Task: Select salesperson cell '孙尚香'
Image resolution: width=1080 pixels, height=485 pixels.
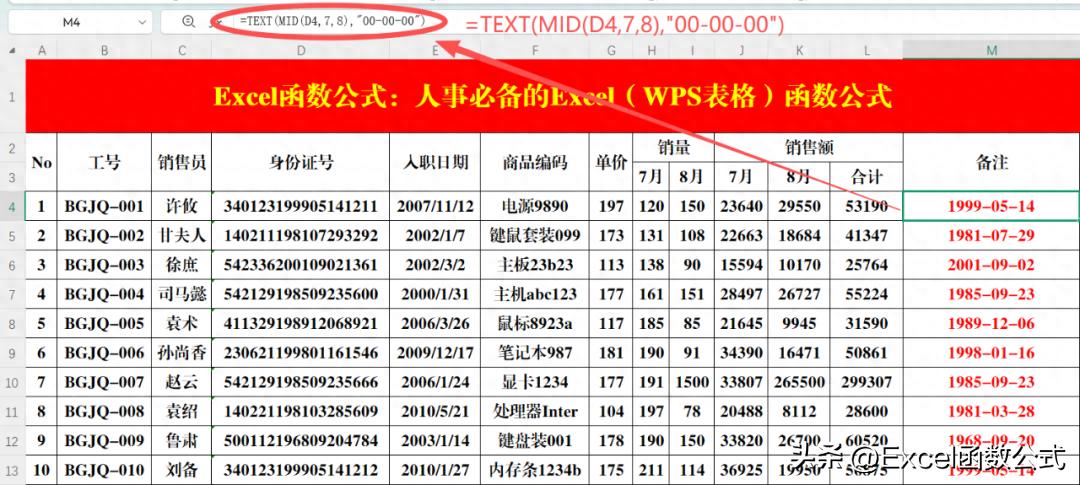Action: click(182, 353)
